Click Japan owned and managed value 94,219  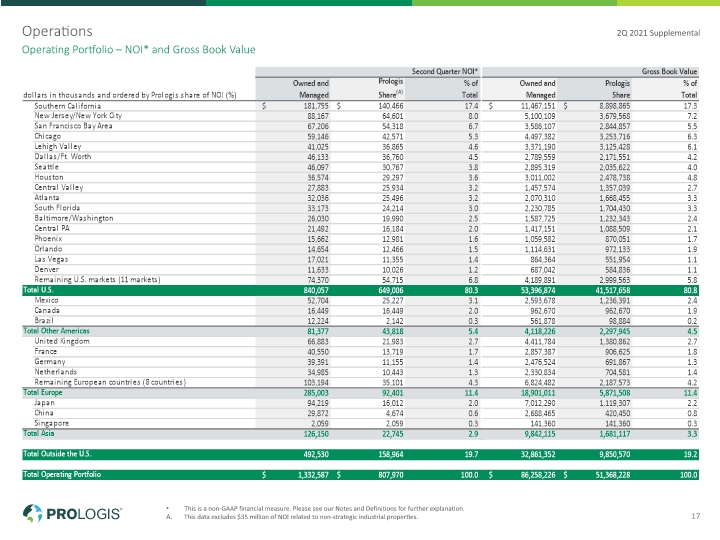(318, 403)
